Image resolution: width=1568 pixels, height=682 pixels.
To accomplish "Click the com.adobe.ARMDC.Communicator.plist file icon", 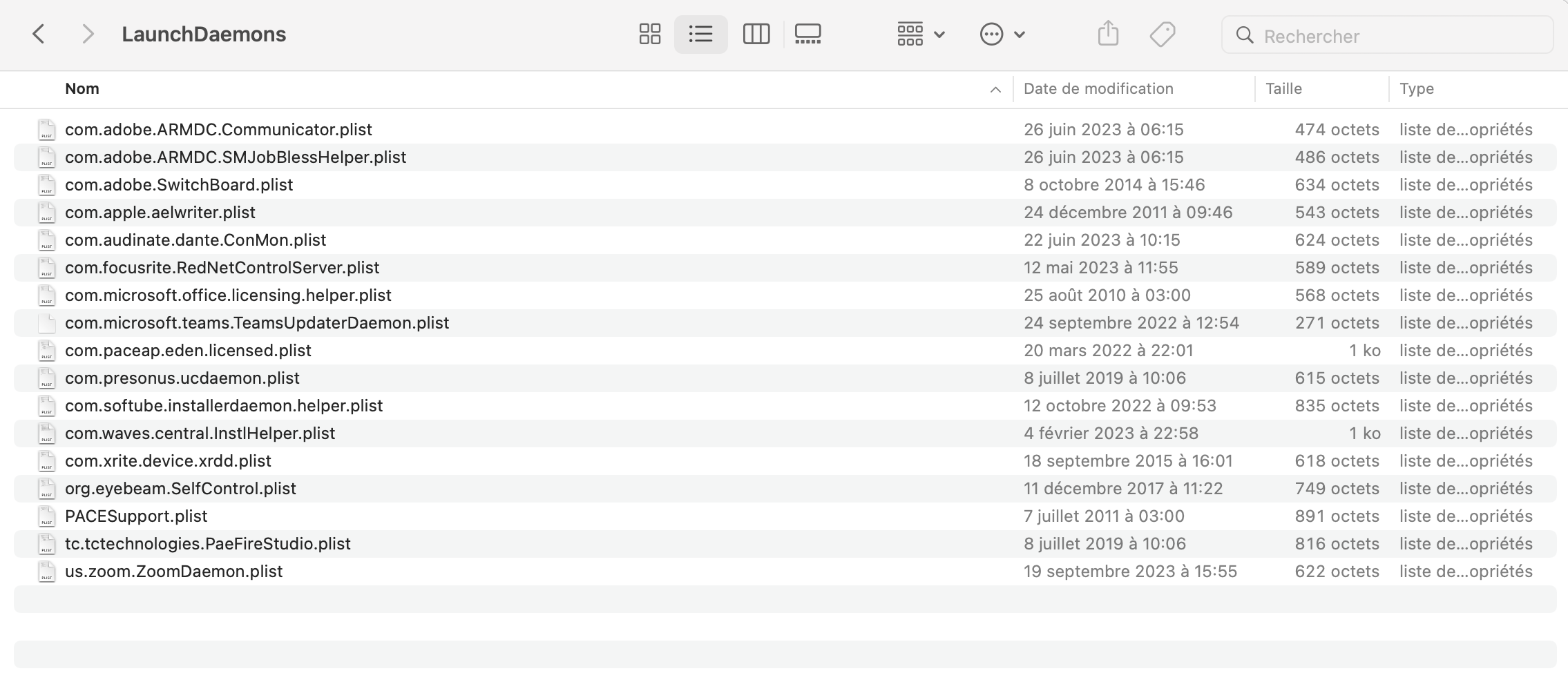I will pos(47,129).
